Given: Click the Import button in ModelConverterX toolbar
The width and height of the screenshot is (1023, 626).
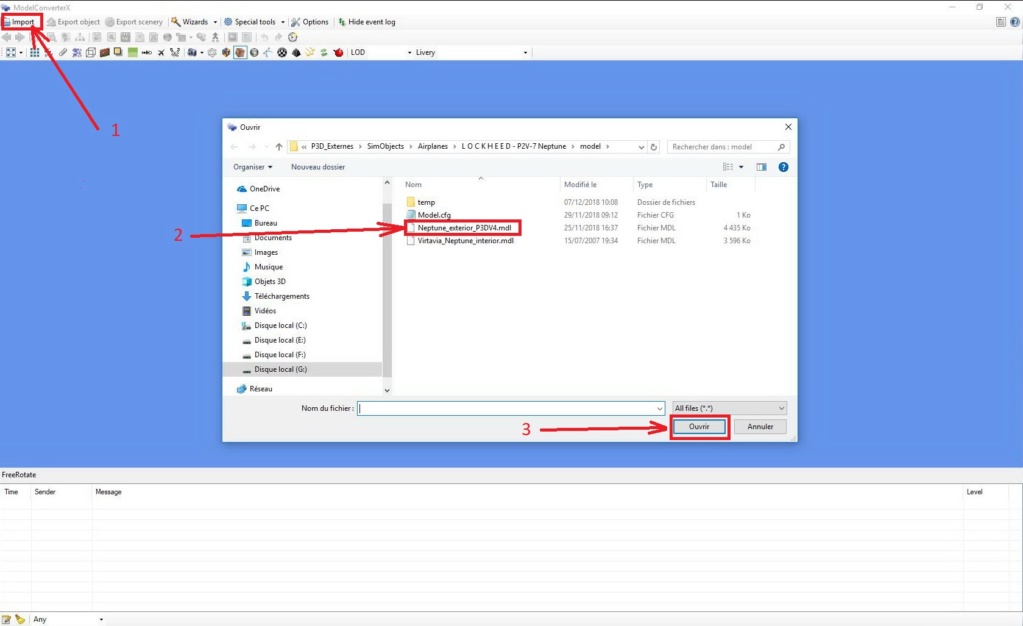Looking at the screenshot, I should (x=19, y=22).
